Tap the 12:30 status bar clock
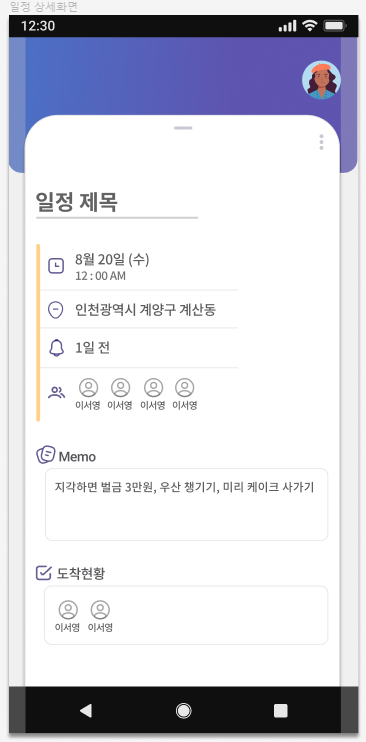Viewport: 366px width, 742px height. coord(38,26)
